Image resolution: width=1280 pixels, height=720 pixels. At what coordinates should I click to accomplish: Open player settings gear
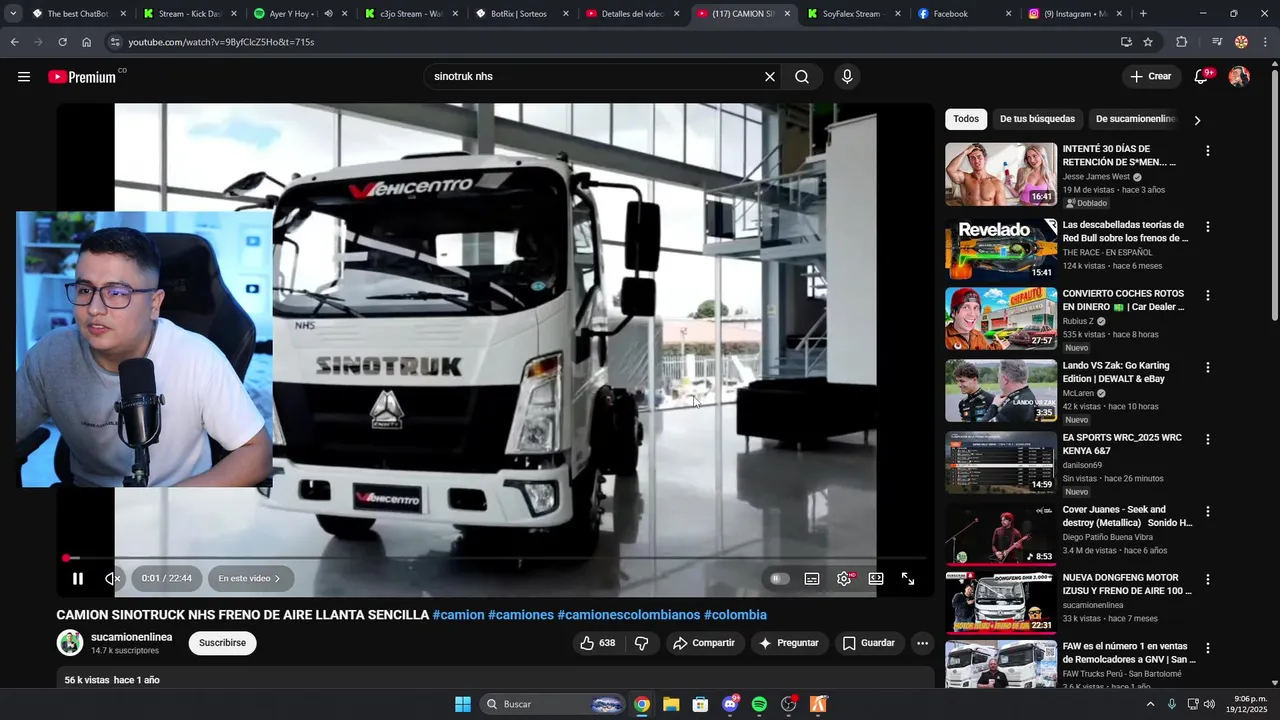coord(844,578)
